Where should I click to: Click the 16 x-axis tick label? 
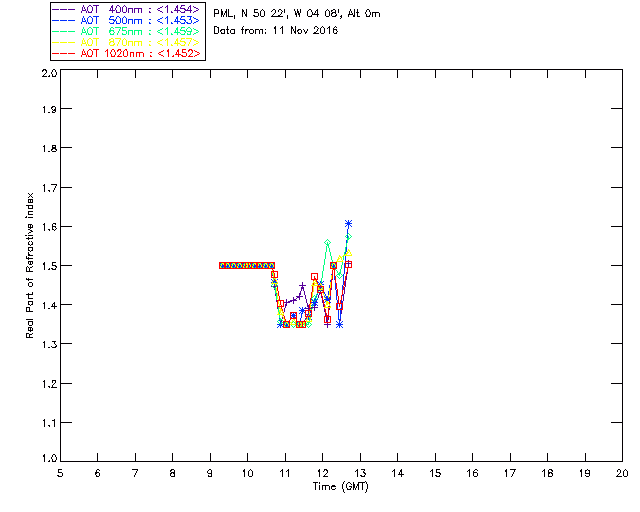[x=472, y=473]
